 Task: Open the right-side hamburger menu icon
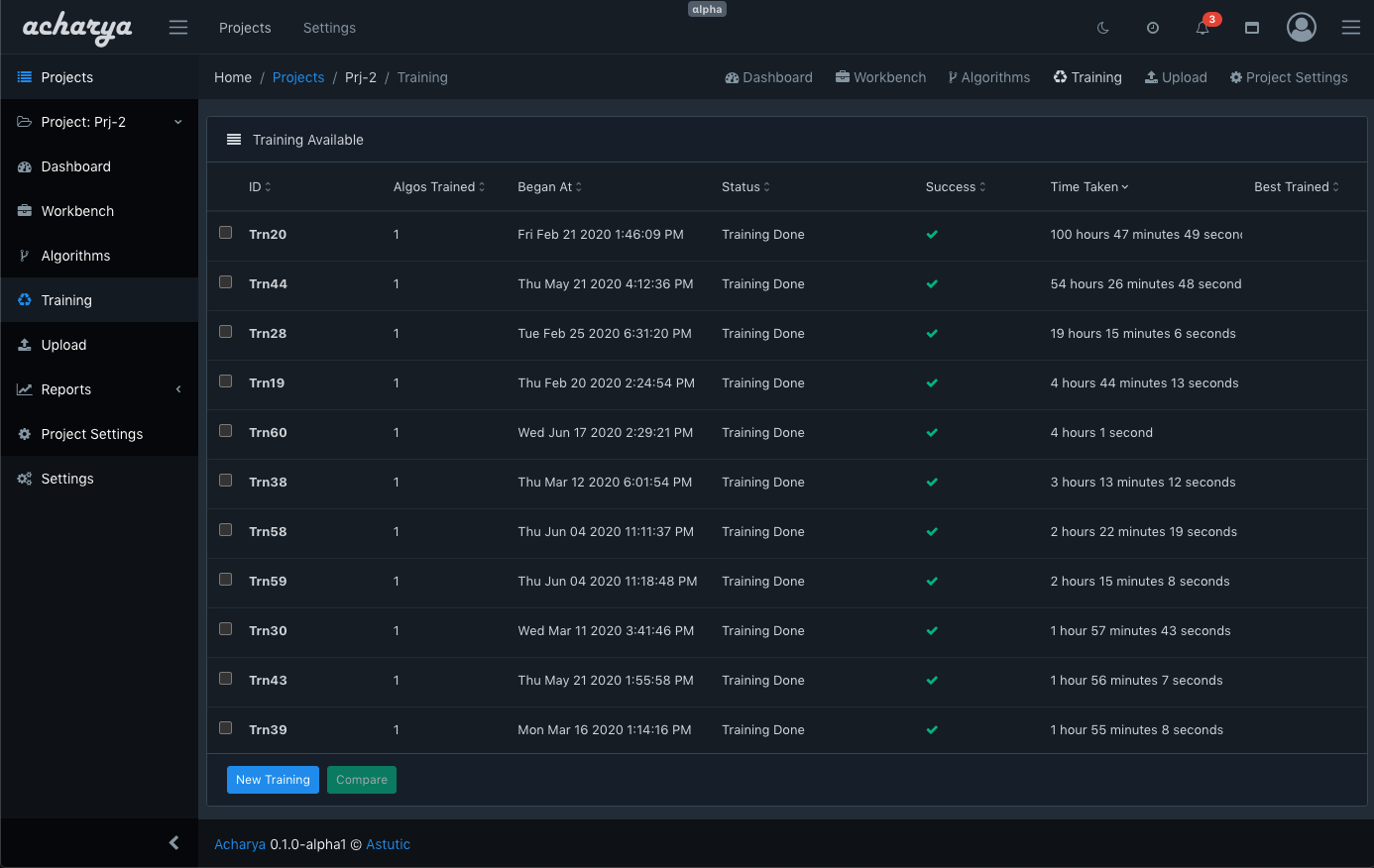pyautogui.click(x=1350, y=28)
